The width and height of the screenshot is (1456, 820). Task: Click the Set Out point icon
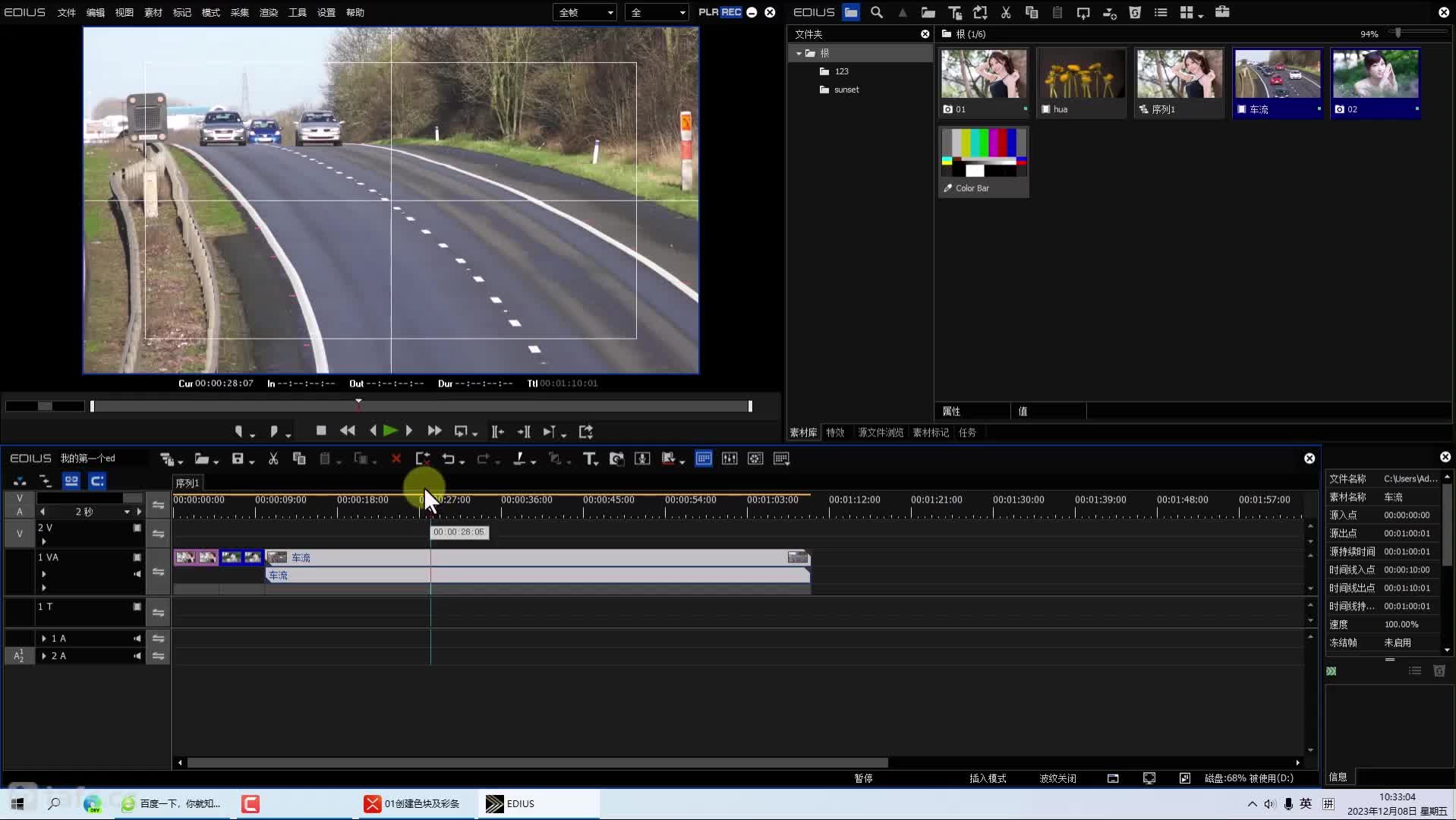click(x=274, y=431)
